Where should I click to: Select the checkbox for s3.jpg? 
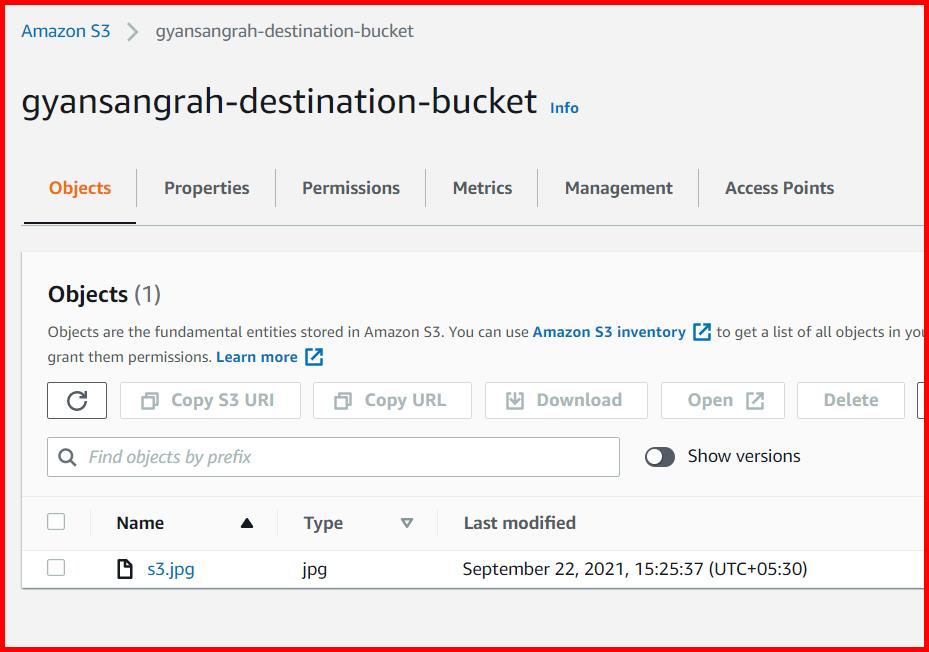tap(56, 568)
